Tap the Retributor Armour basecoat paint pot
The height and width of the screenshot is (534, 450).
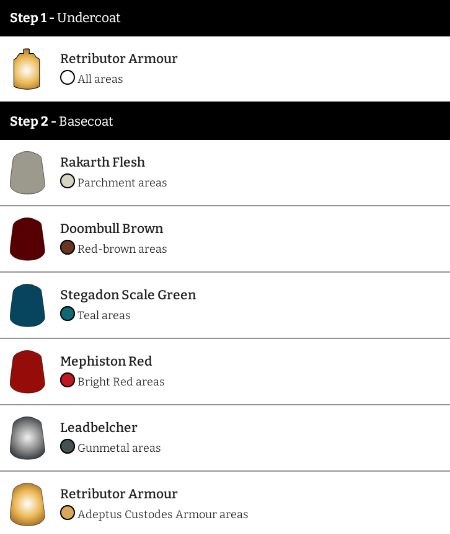[x=27, y=504]
